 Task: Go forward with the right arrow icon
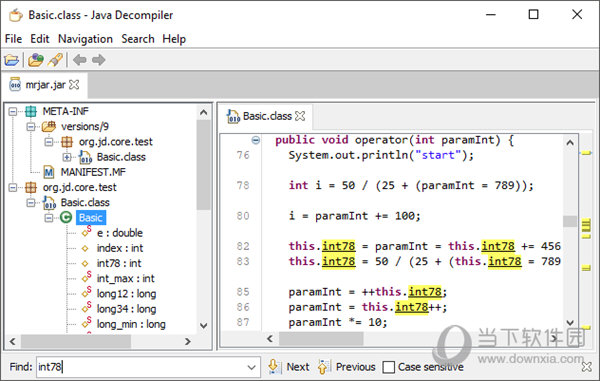pyautogui.click(x=99, y=60)
